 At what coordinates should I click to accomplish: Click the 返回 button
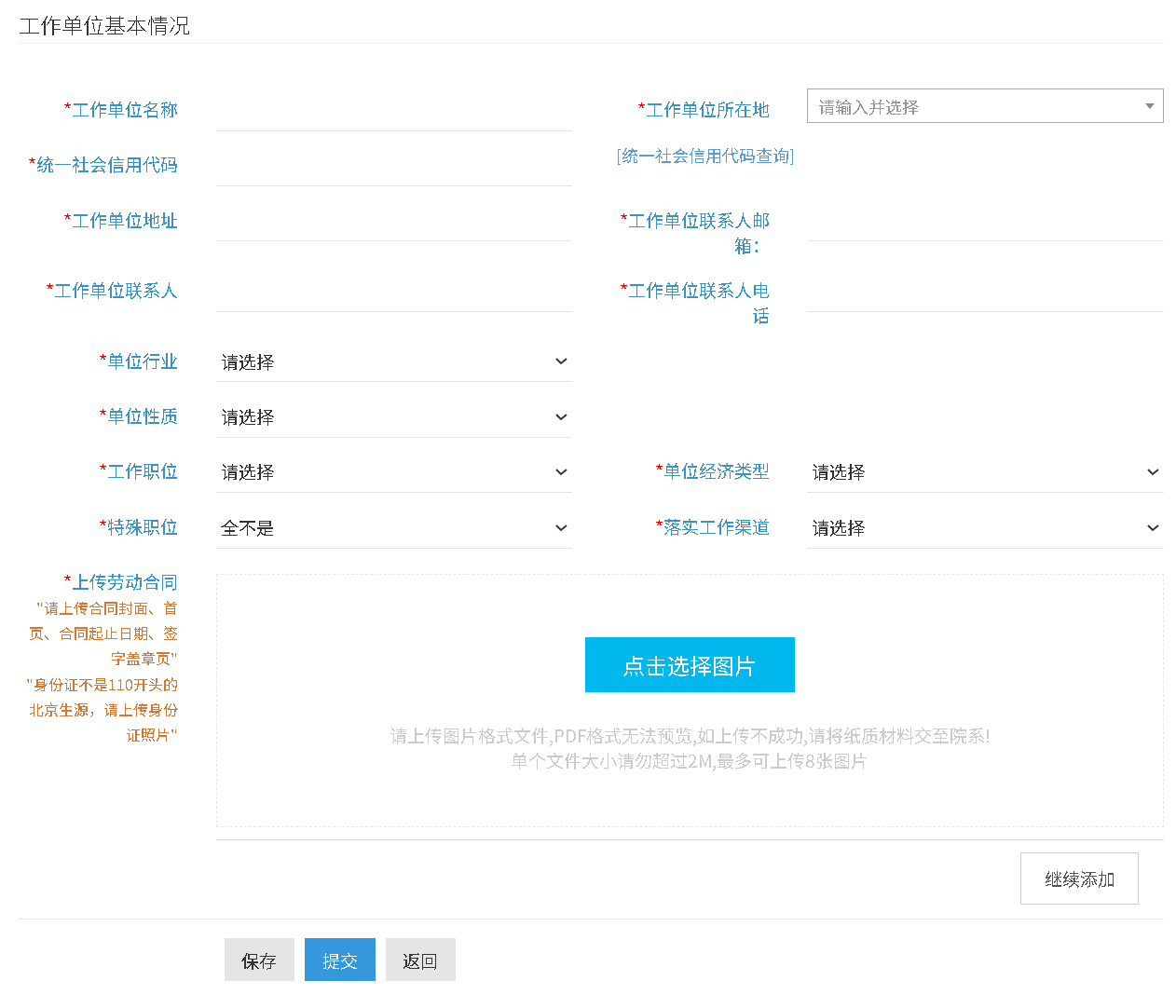point(420,960)
